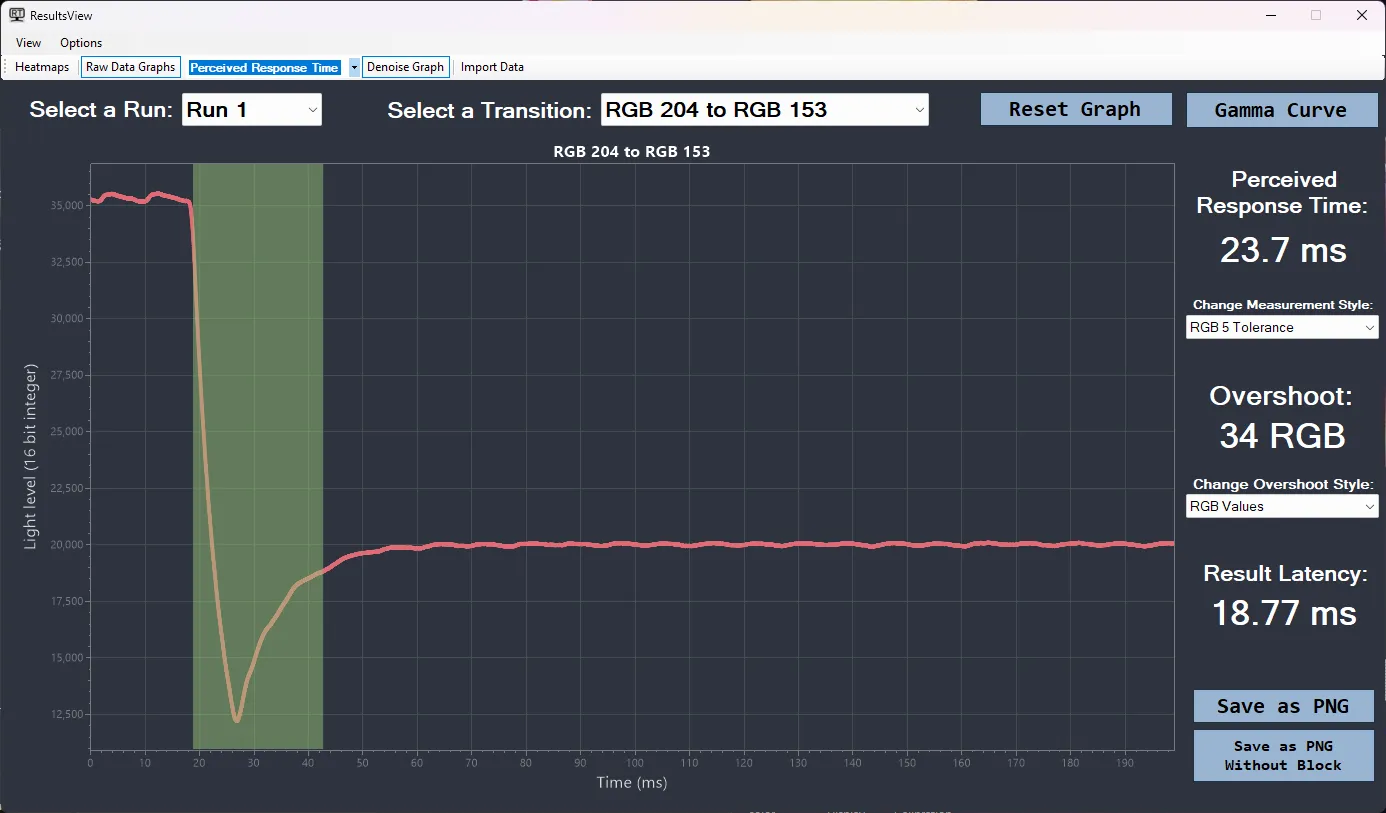This screenshot has width=1386, height=813.
Task: Expand the arrow beside Perceived Response Time
Action: (x=353, y=68)
